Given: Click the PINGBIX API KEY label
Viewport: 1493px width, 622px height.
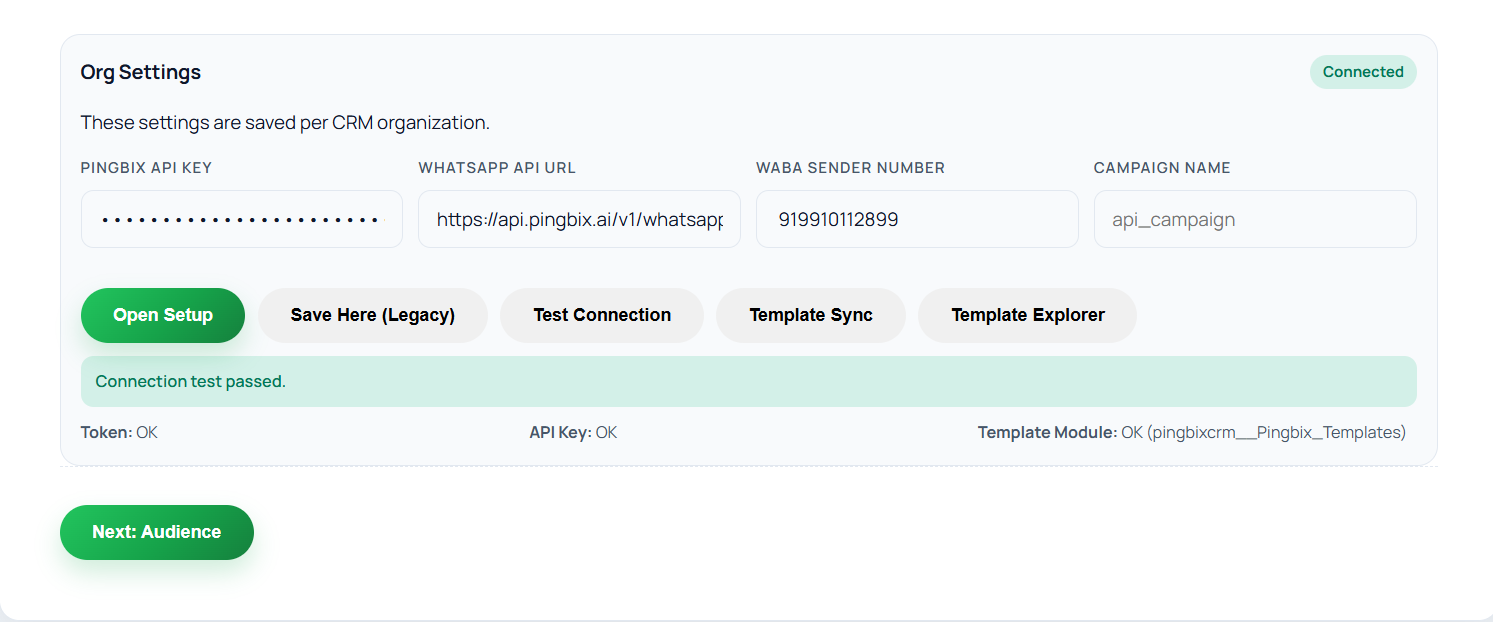Looking at the screenshot, I should pyautogui.click(x=146, y=168).
